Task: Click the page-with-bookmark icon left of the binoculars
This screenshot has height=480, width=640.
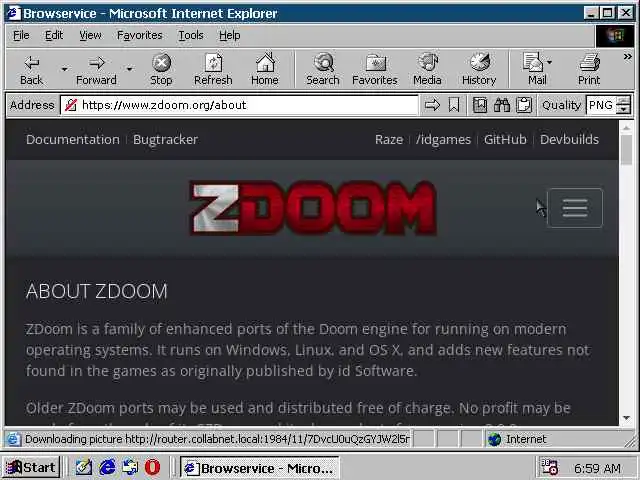Action: pyautogui.click(x=480, y=105)
